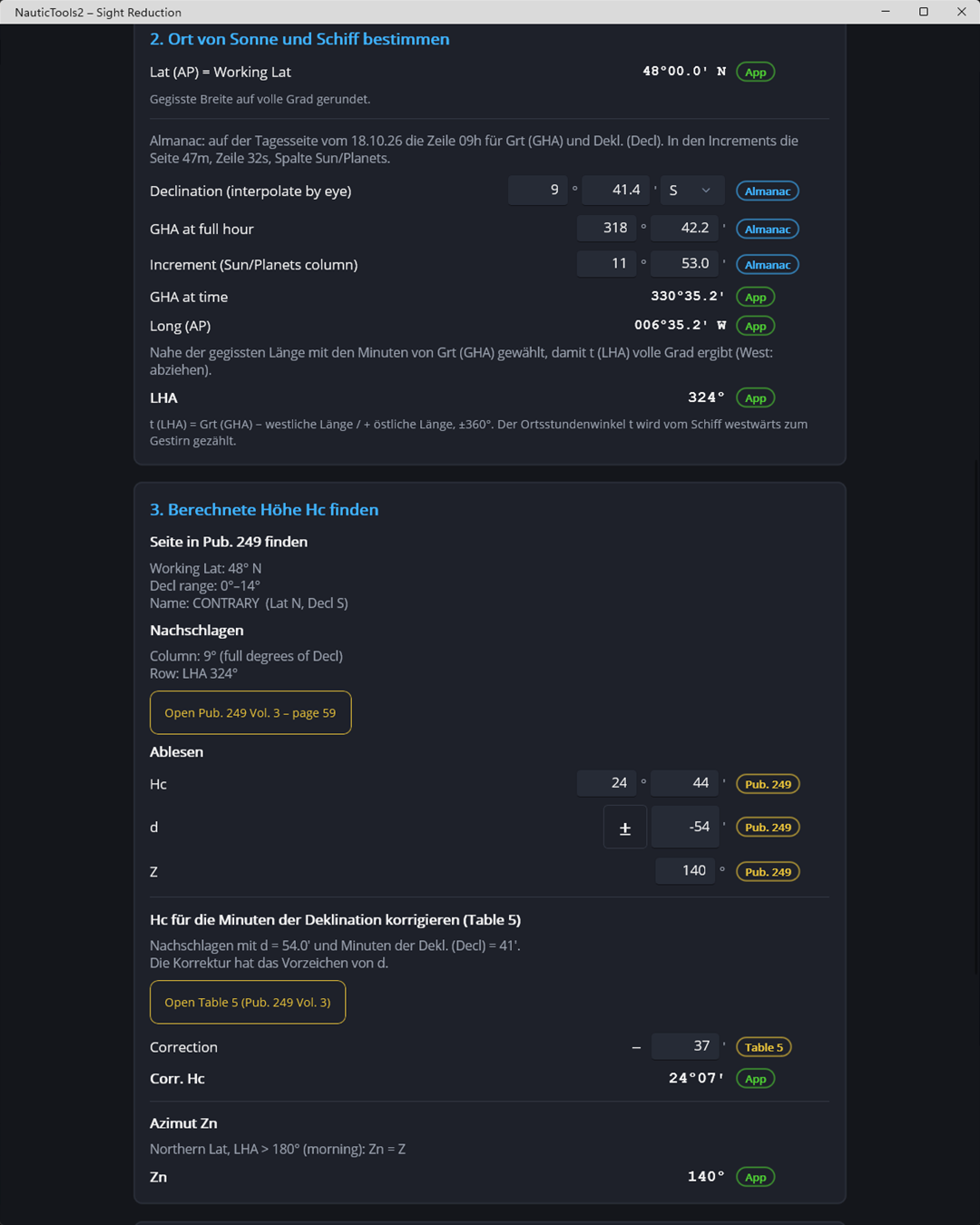Edit the Z azimuth angle field
The height and width of the screenshot is (1225, 980).
685,871
